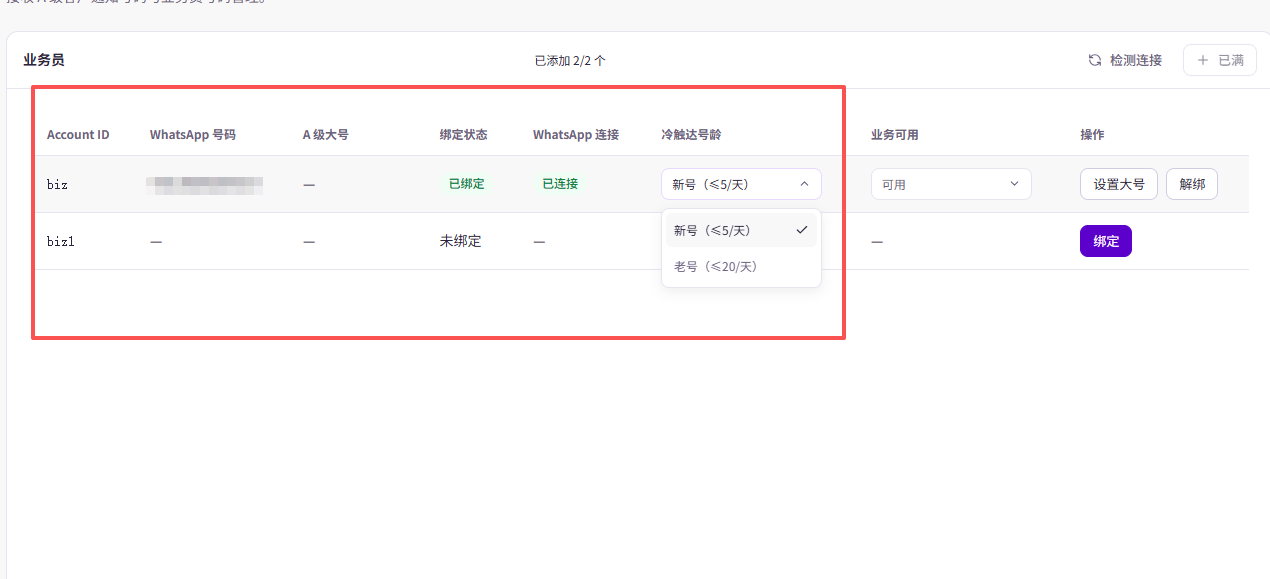Click the 业务可用 column header
Image resolution: width=1270 pixels, height=579 pixels.
(894, 134)
